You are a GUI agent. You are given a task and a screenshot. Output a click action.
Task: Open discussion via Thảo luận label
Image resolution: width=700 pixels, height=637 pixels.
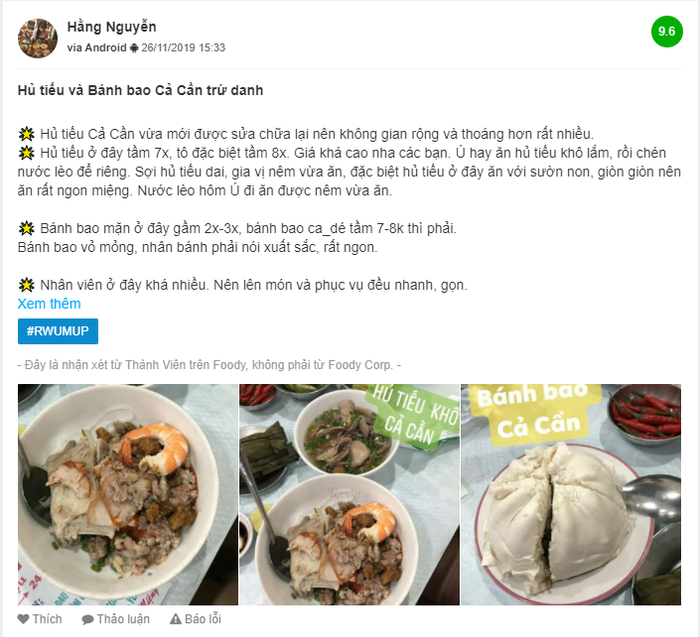(123, 619)
